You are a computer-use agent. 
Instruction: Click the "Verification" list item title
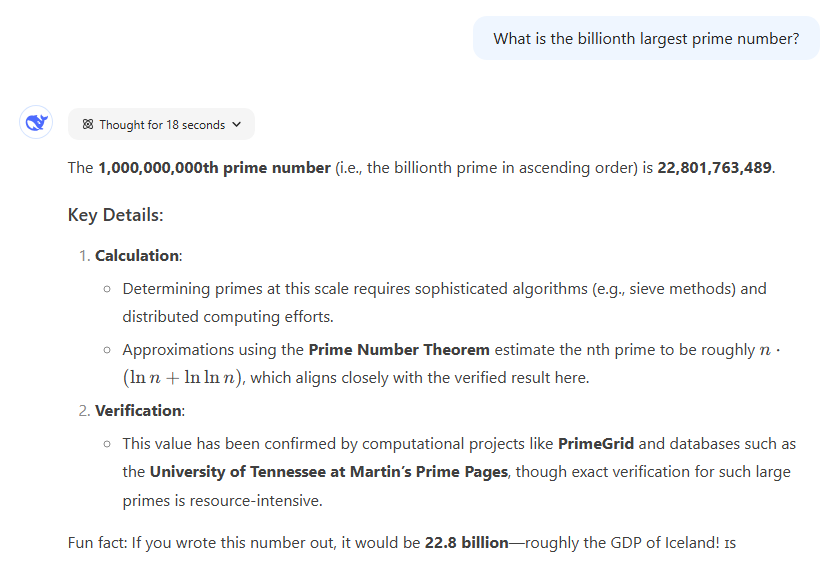[x=138, y=411]
